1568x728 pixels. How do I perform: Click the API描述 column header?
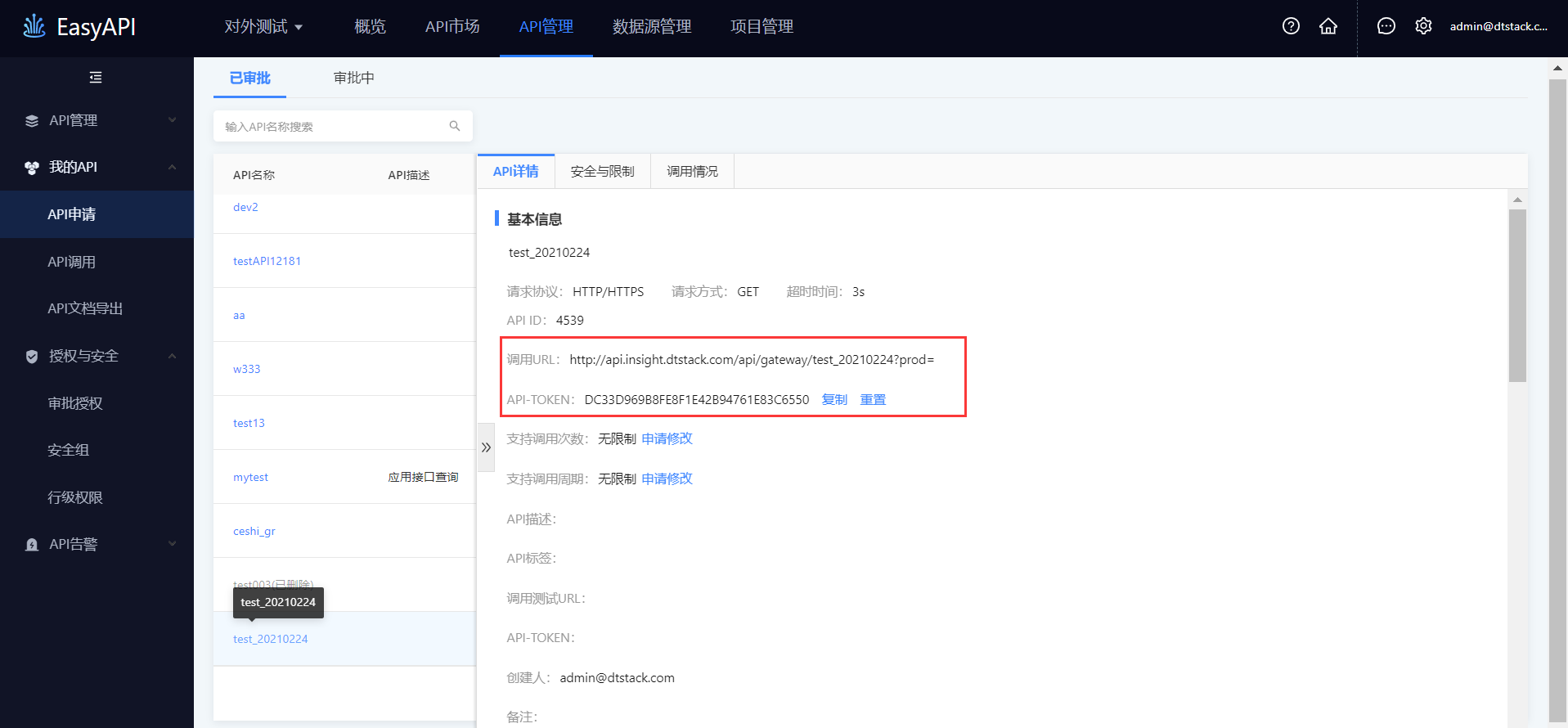(x=409, y=175)
